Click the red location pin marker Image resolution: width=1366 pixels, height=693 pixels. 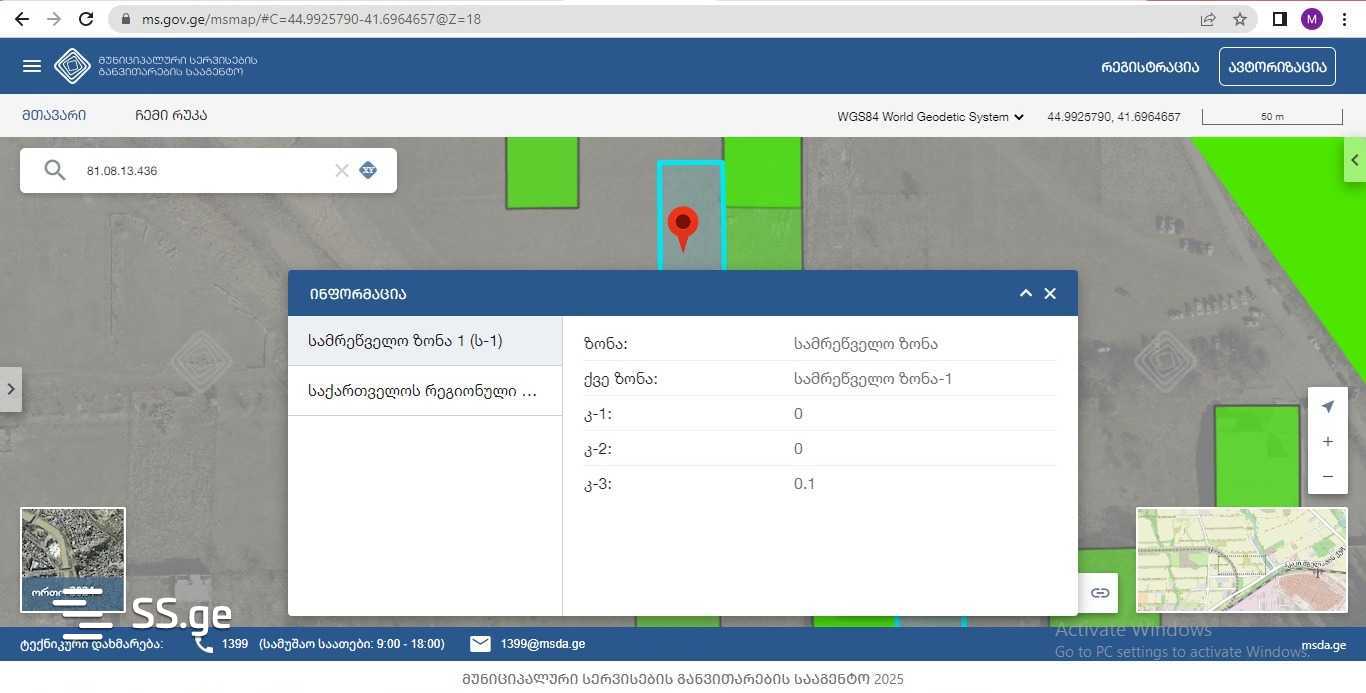click(x=683, y=228)
